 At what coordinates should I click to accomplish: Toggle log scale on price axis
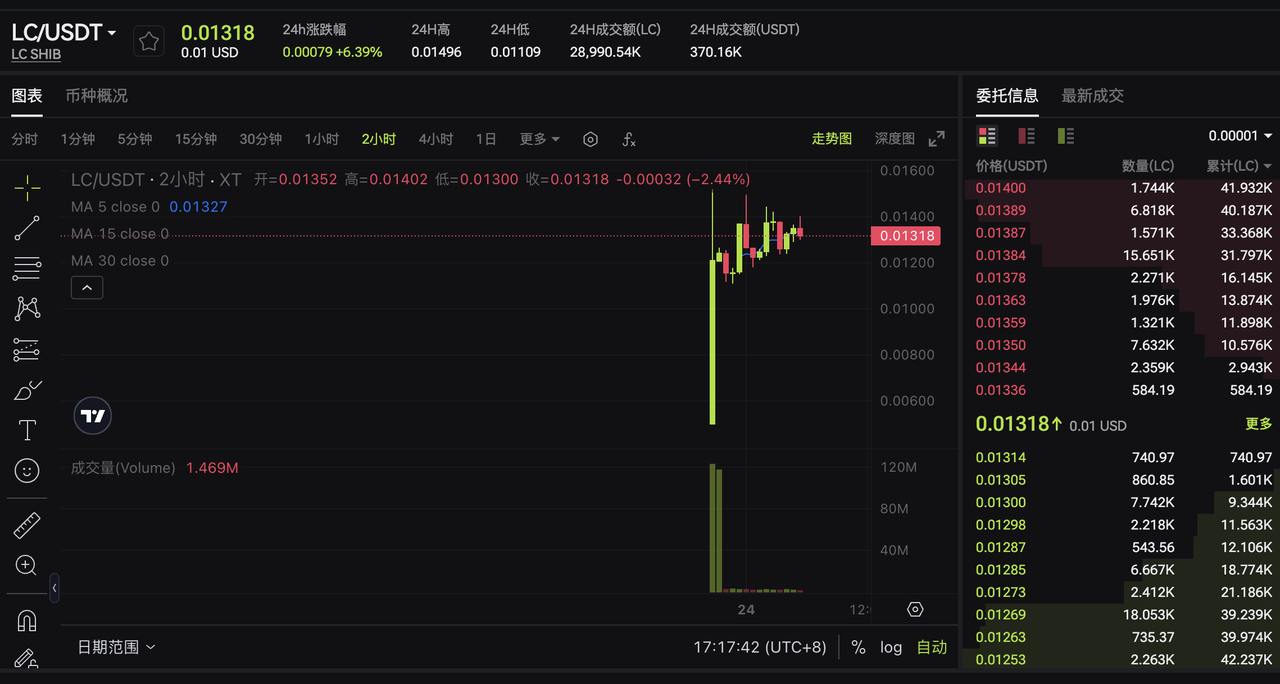[x=891, y=647]
